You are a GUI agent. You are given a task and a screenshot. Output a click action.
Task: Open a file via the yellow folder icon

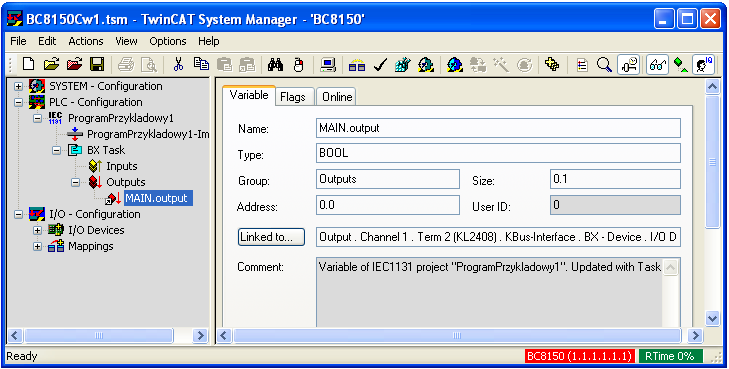click(51, 64)
